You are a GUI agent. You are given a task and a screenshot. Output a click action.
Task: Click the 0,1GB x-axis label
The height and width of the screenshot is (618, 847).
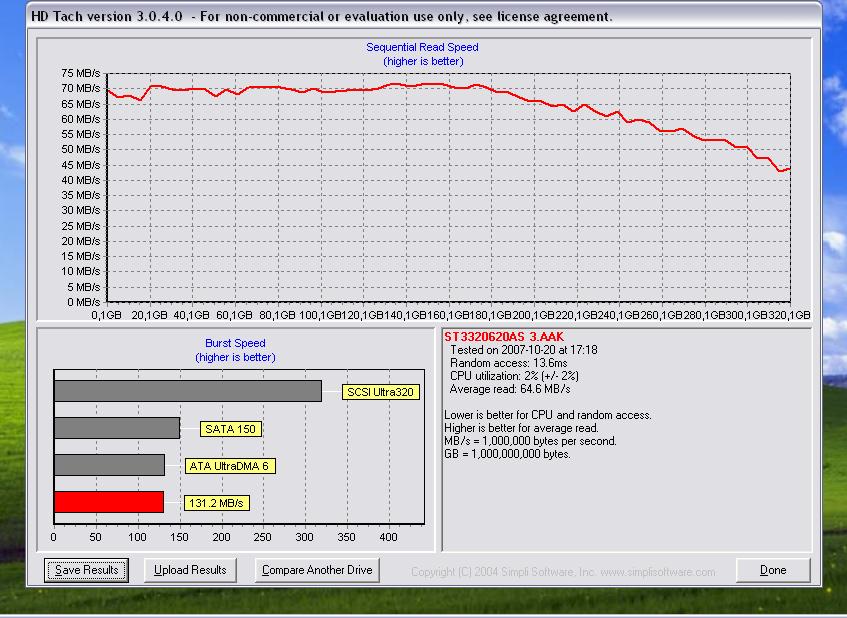coord(106,315)
